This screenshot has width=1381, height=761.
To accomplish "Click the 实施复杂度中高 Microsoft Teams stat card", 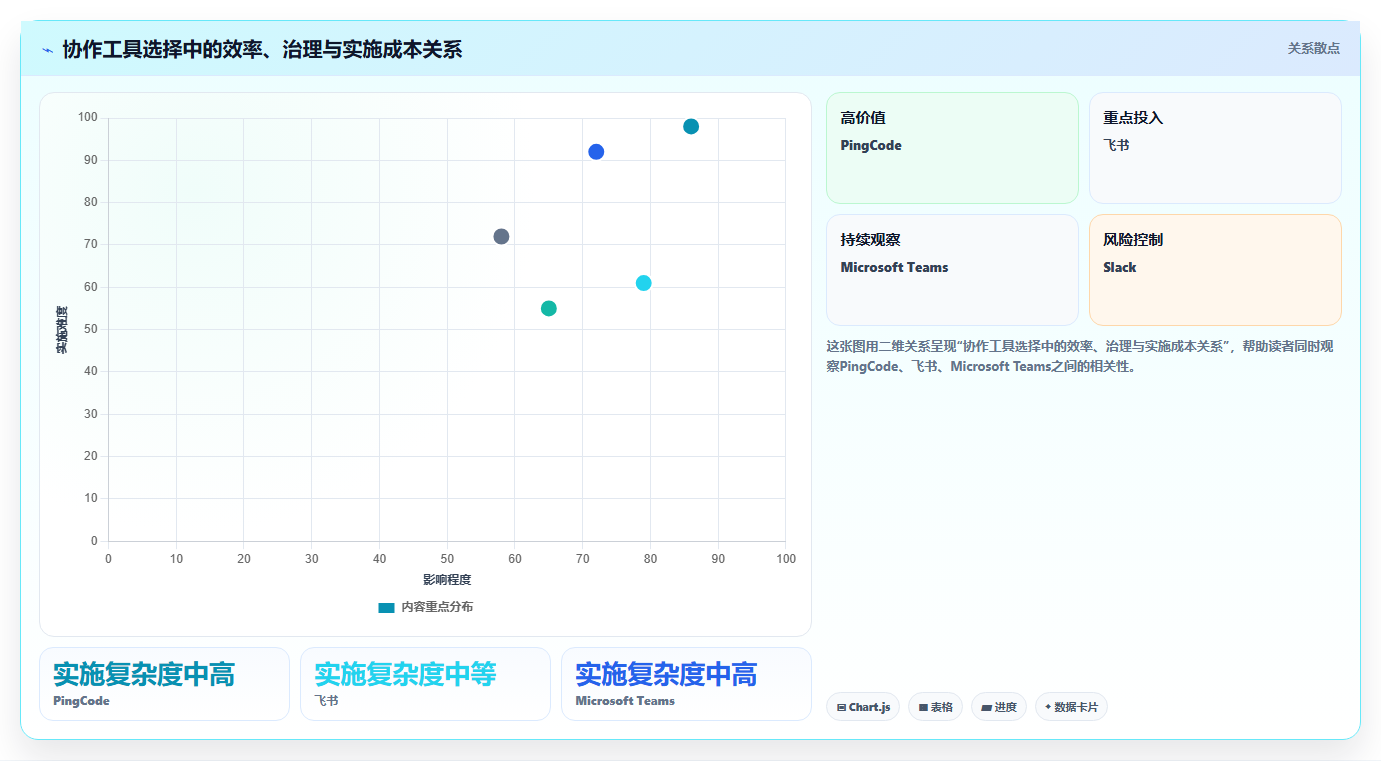I will 686,684.
